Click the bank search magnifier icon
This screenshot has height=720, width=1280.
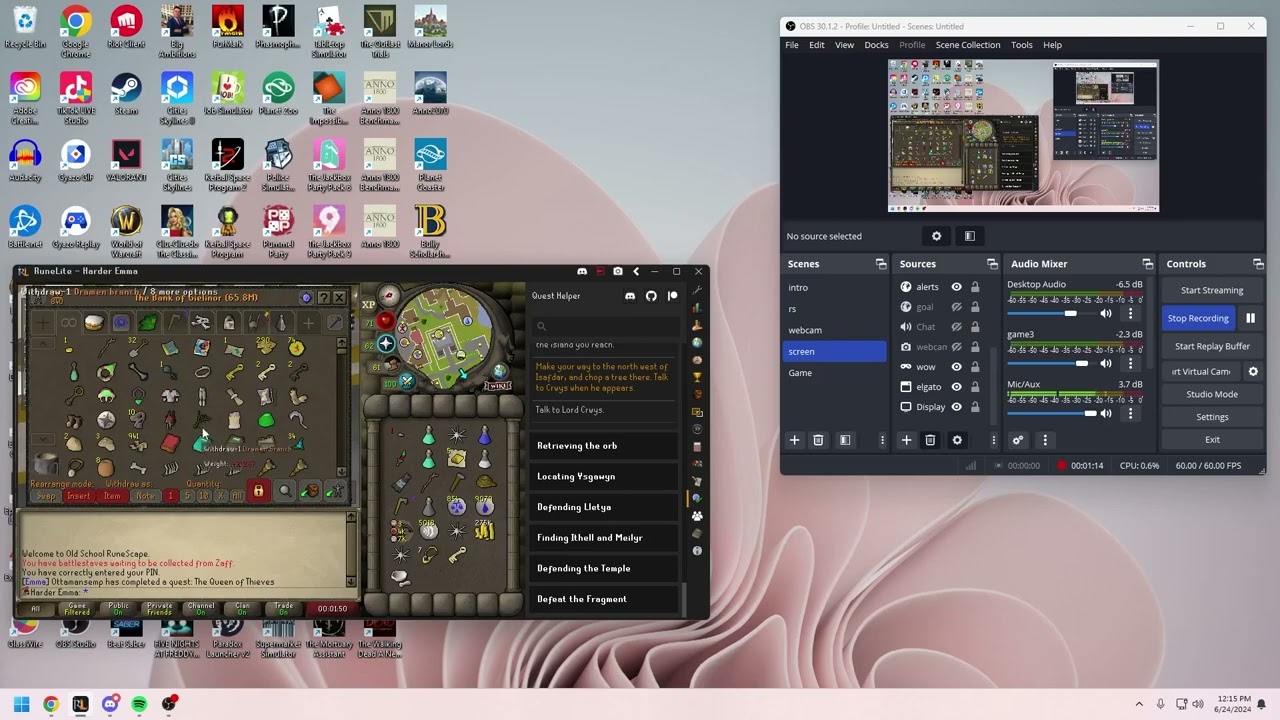(x=285, y=491)
